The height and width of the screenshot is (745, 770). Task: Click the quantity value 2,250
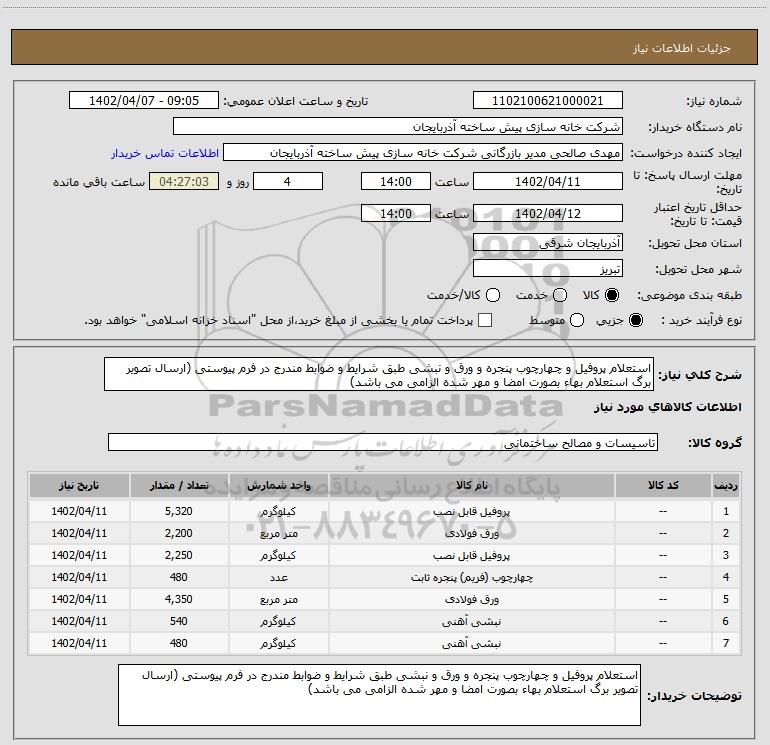click(x=179, y=555)
